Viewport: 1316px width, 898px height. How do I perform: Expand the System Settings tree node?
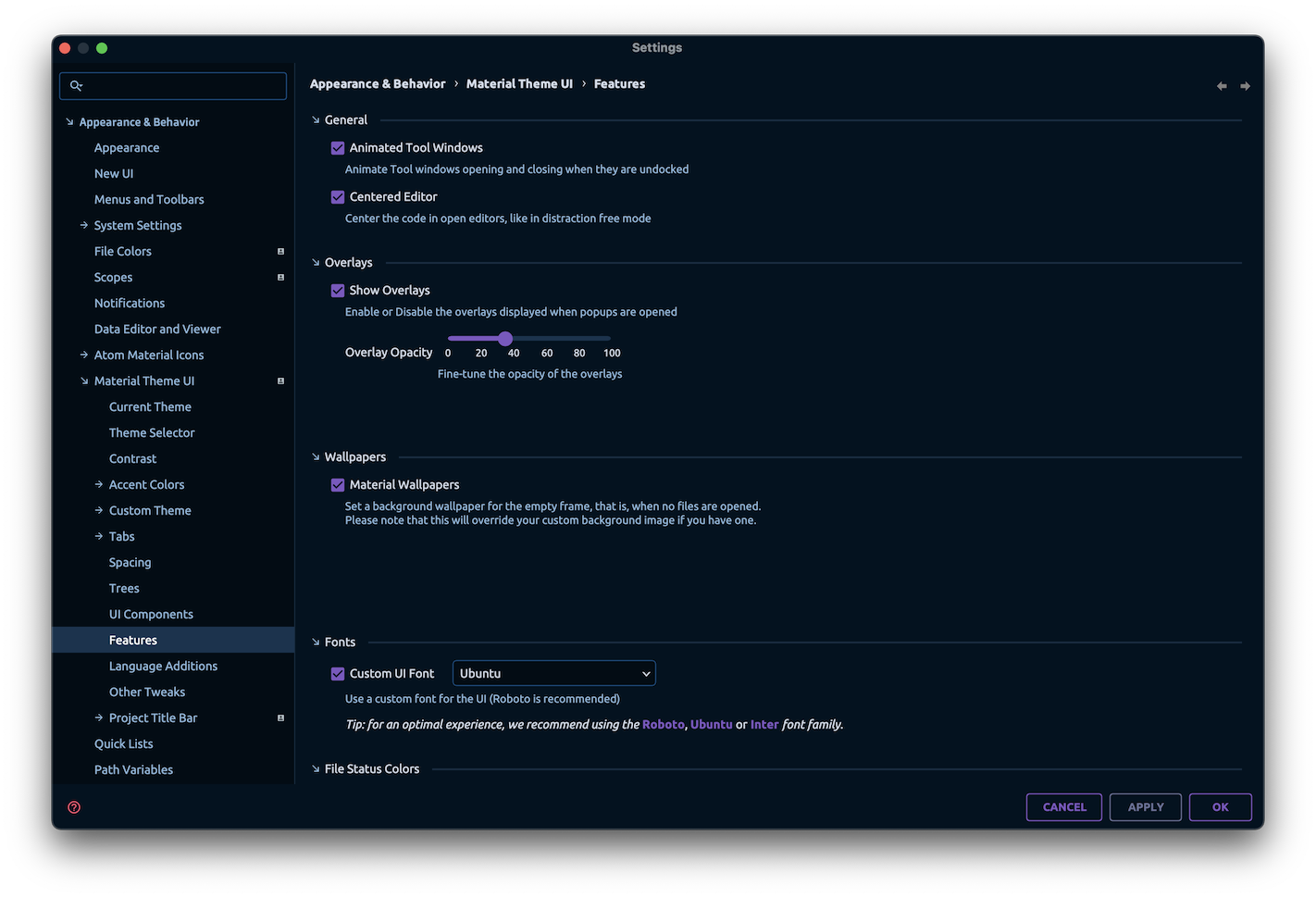click(x=82, y=225)
